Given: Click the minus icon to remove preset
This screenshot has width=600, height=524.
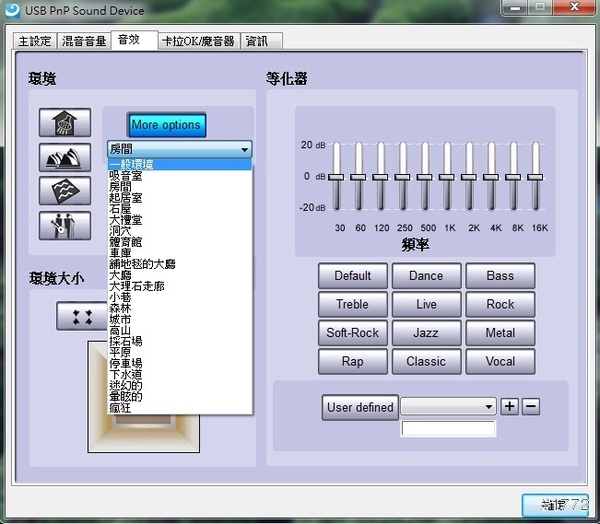Looking at the screenshot, I should point(531,407).
